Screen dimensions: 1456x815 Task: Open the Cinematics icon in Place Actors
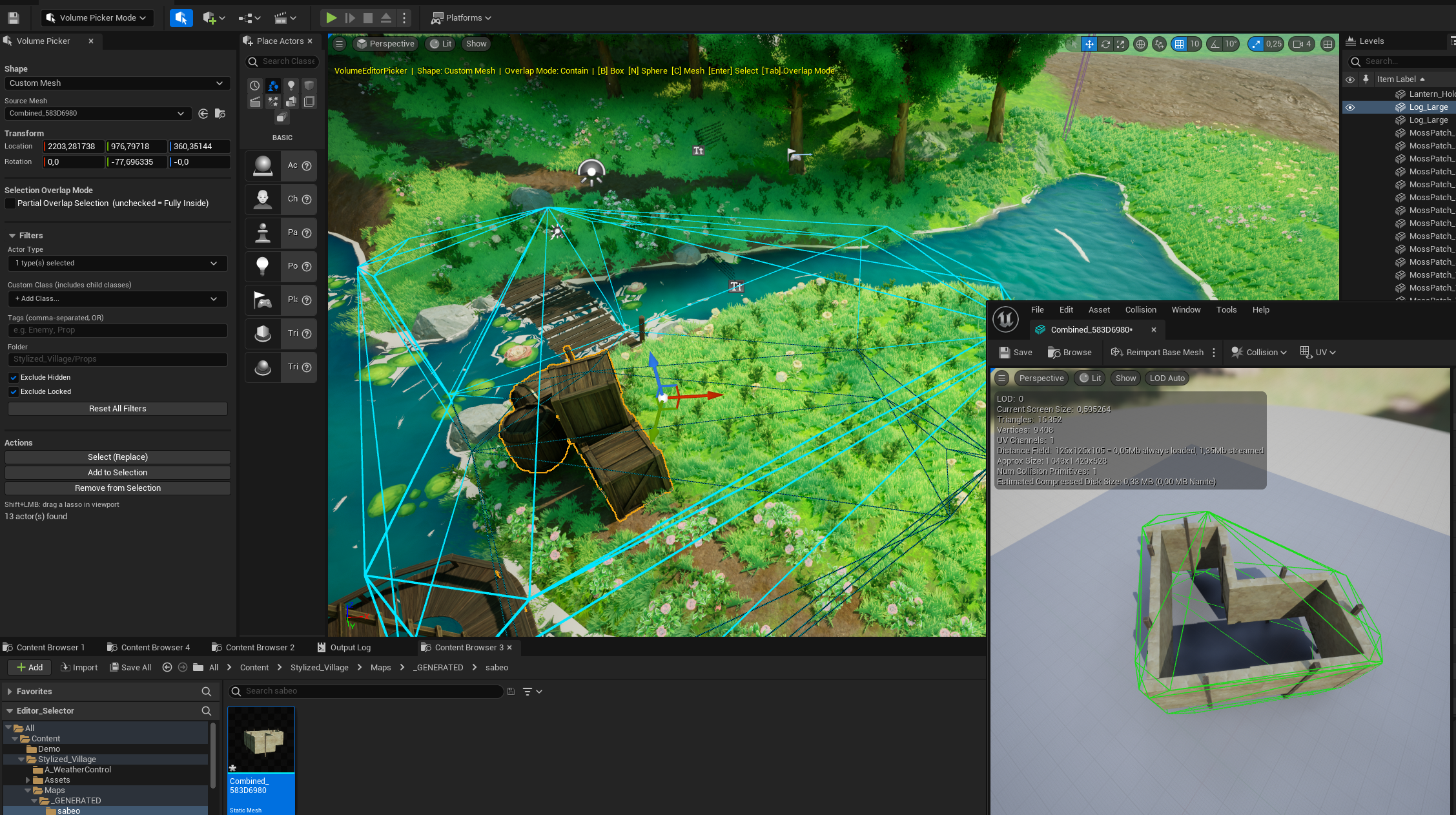coord(254,101)
